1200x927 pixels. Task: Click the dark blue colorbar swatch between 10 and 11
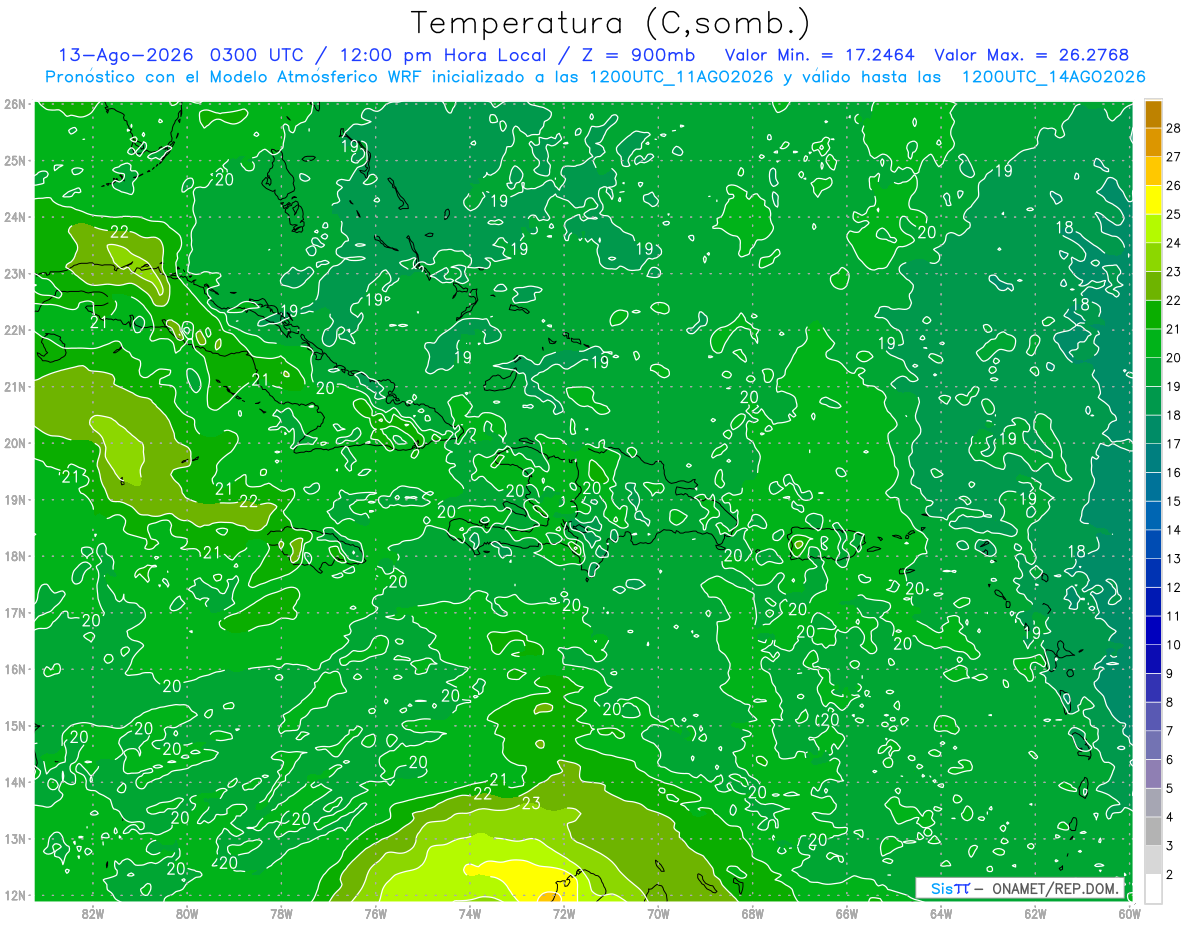click(x=1153, y=630)
